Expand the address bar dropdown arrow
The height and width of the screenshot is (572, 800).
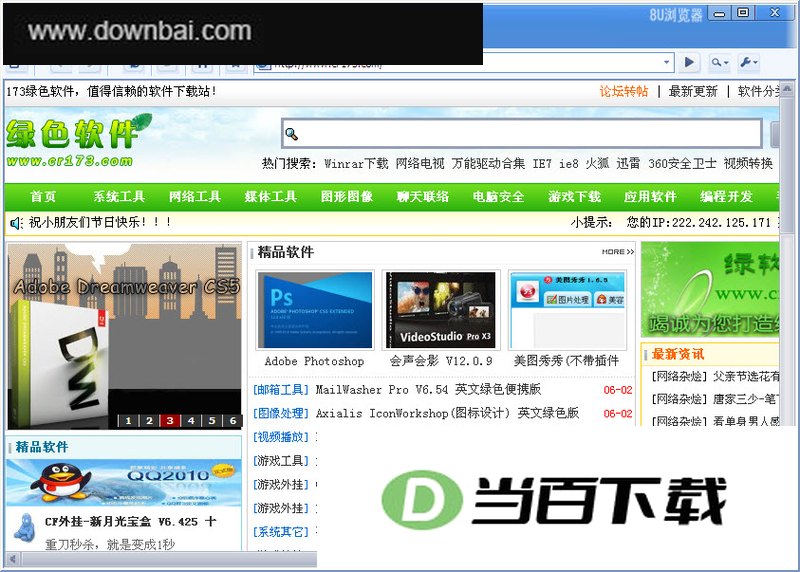pyautogui.click(x=666, y=62)
